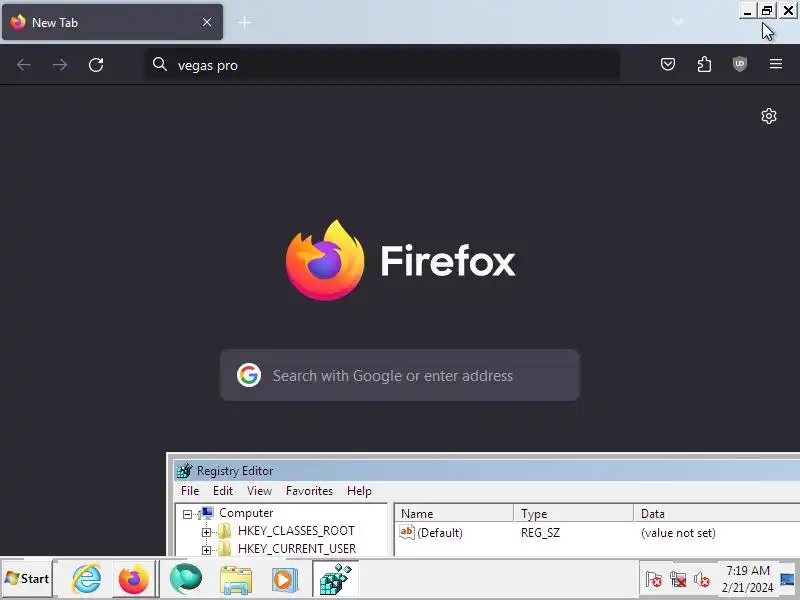800x600 pixels.
Task: Expand the HKEY_CLASSES_ROOT node
Action: [x=206, y=532]
